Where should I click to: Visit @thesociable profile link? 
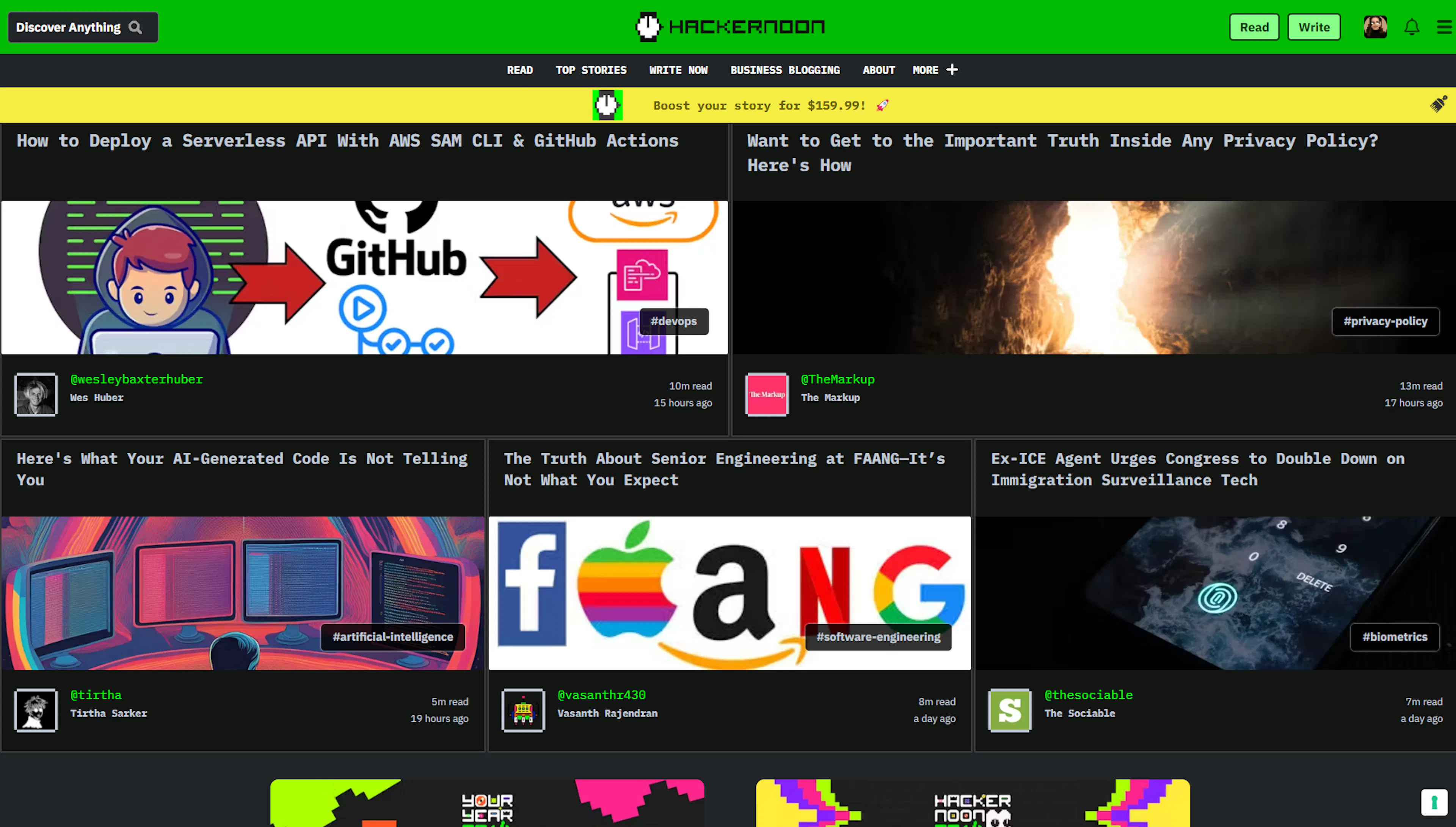(1089, 695)
